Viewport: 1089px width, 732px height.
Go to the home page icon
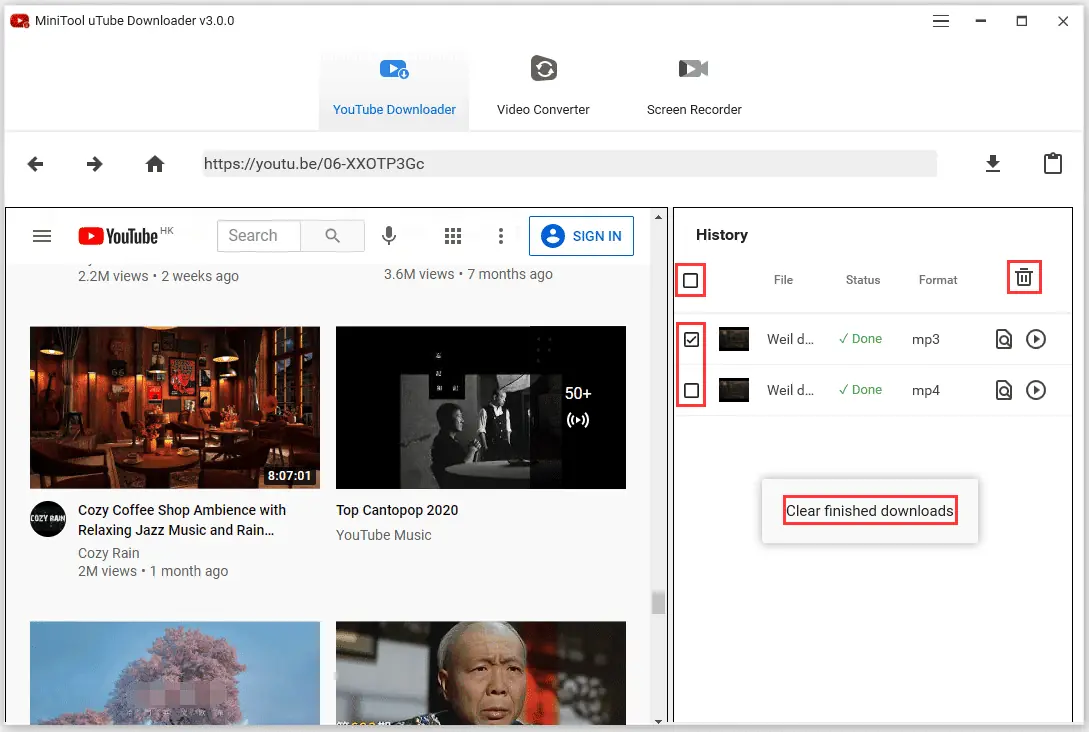[x=155, y=164]
